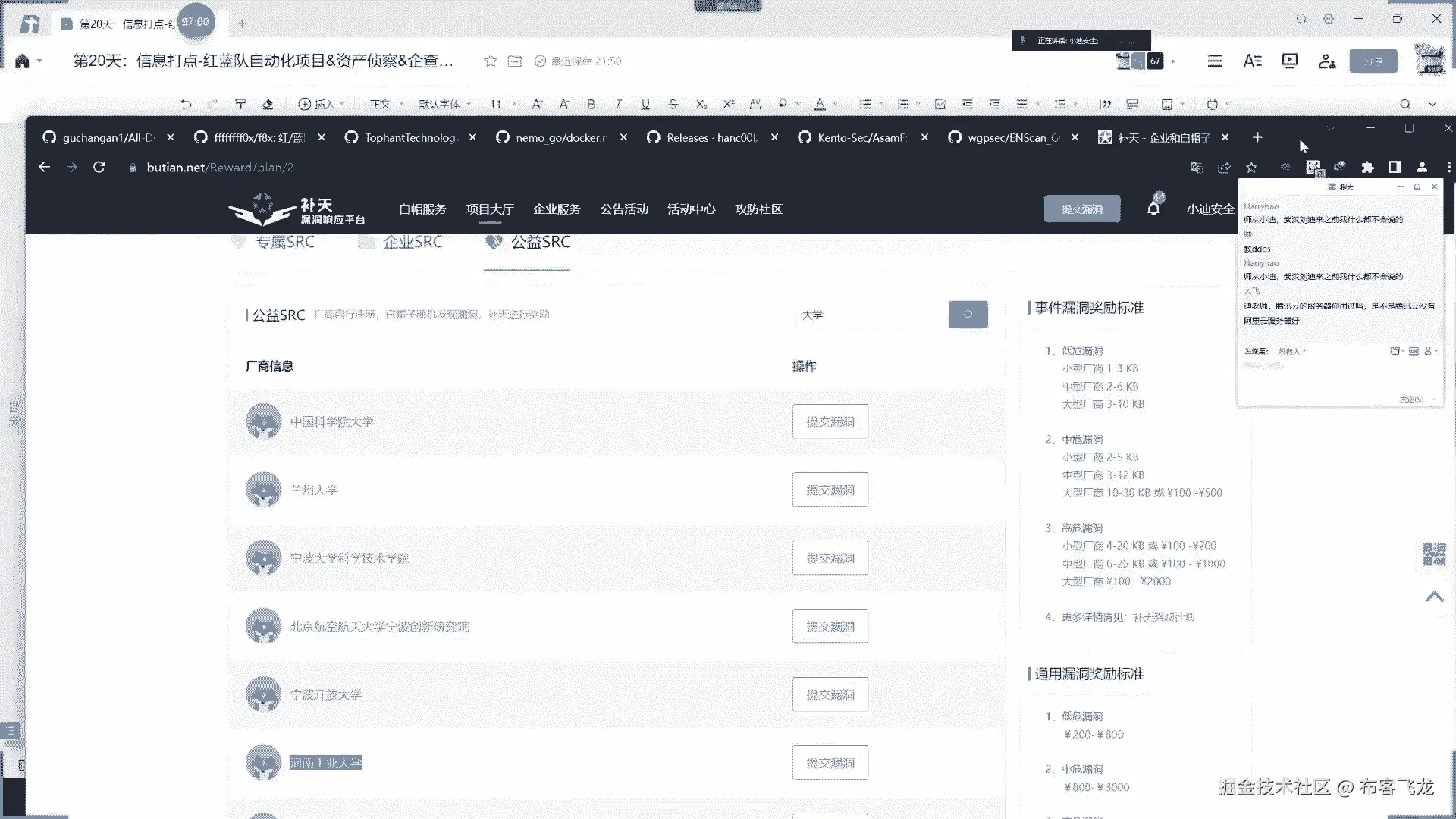This screenshot has width=1456, height=819.
Task: Bookmark this page with star icon
Action: 1251,167
